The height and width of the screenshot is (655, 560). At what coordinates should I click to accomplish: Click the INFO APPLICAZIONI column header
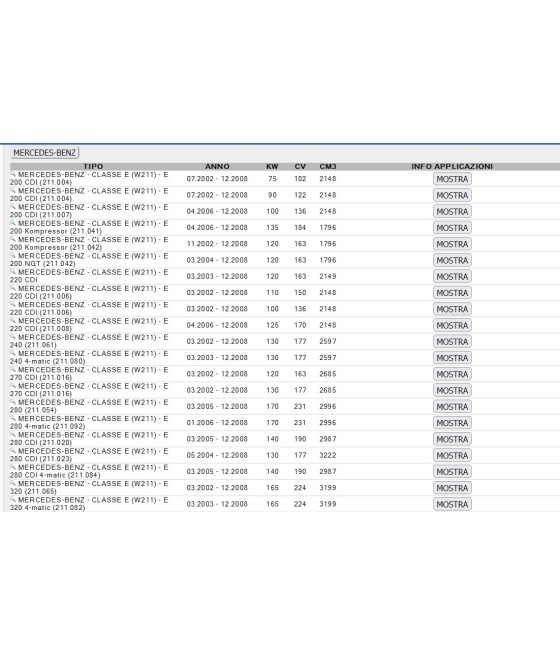point(452,166)
